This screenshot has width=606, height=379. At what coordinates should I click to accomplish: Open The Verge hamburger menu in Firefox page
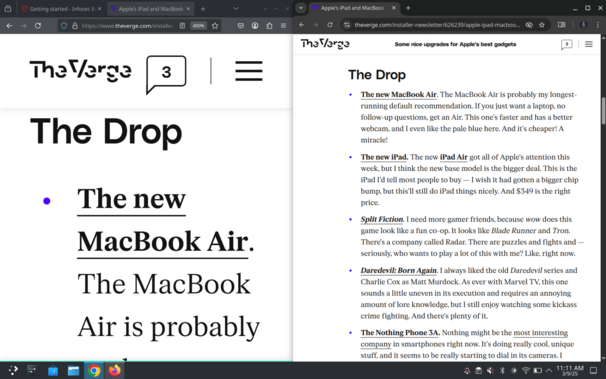249,71
